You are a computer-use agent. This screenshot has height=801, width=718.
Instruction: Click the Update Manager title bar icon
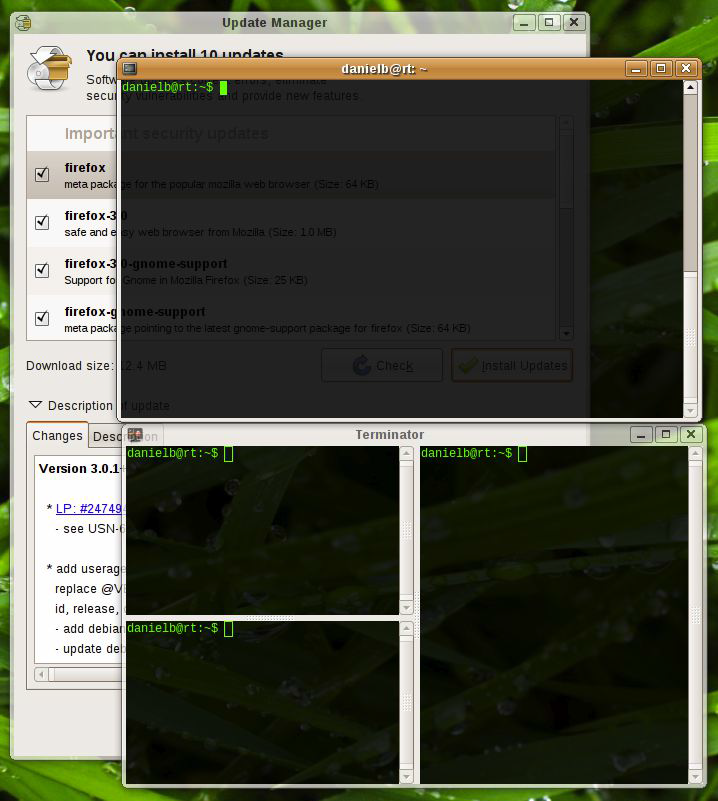[23, 23]
